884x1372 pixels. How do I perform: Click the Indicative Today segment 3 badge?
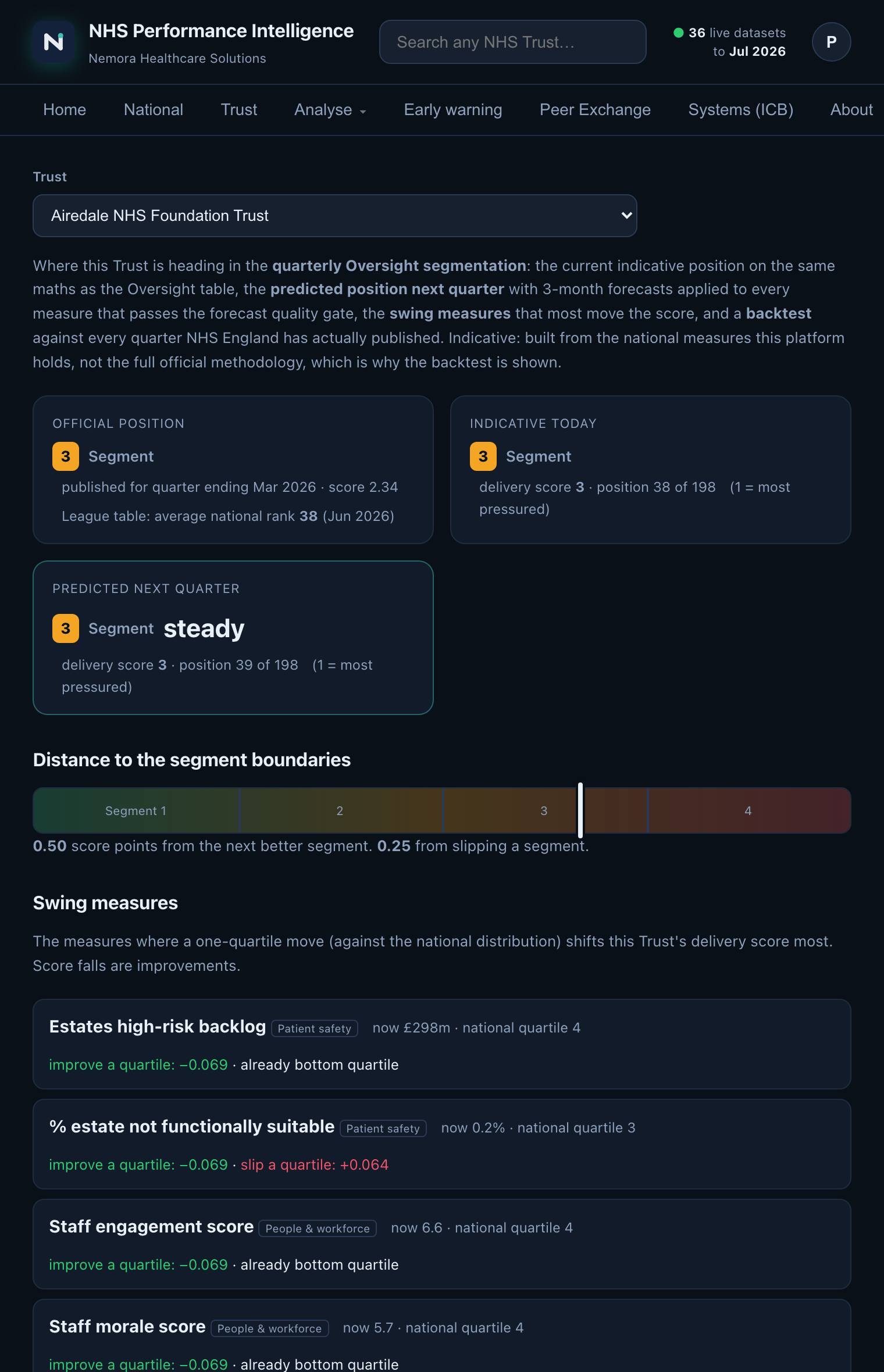point(483,456)
